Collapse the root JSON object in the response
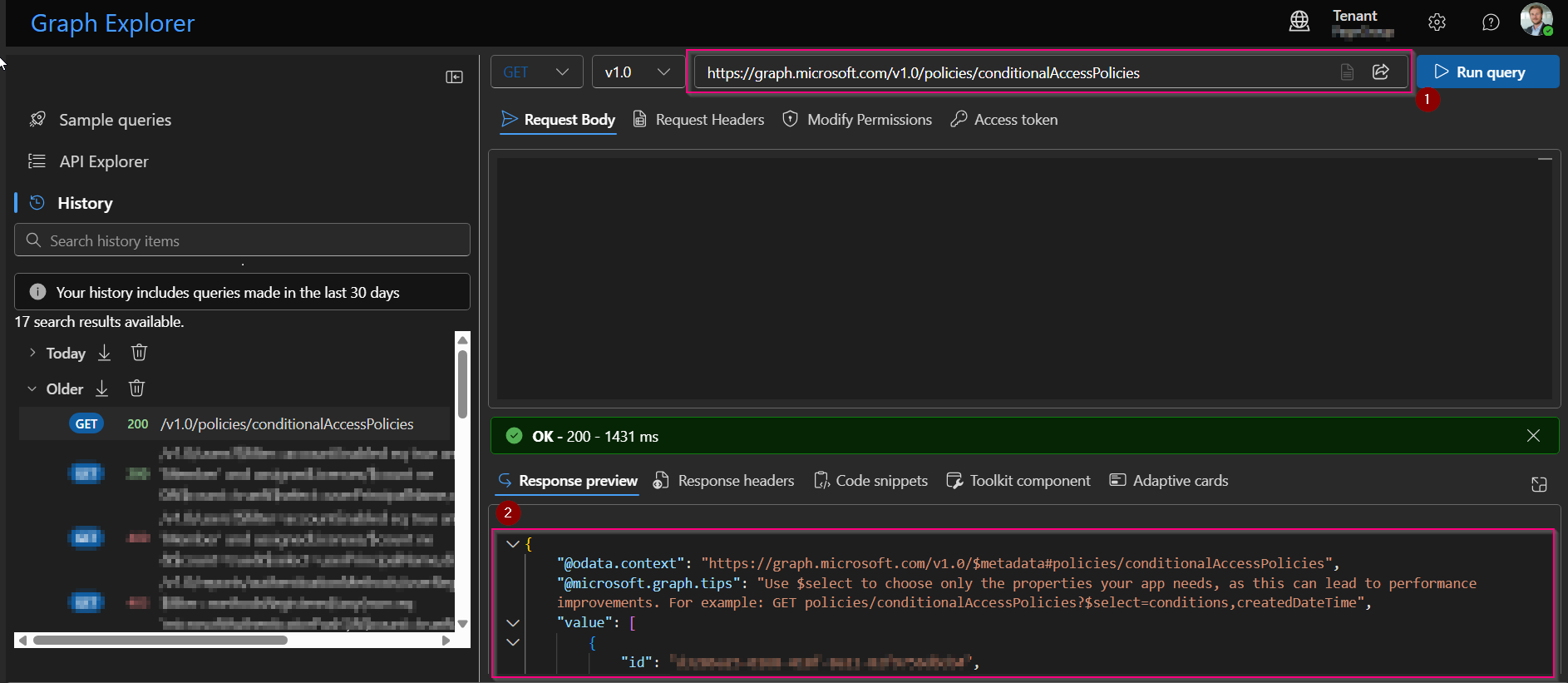This screenshot has width=1568, height=683. point(513,544)
